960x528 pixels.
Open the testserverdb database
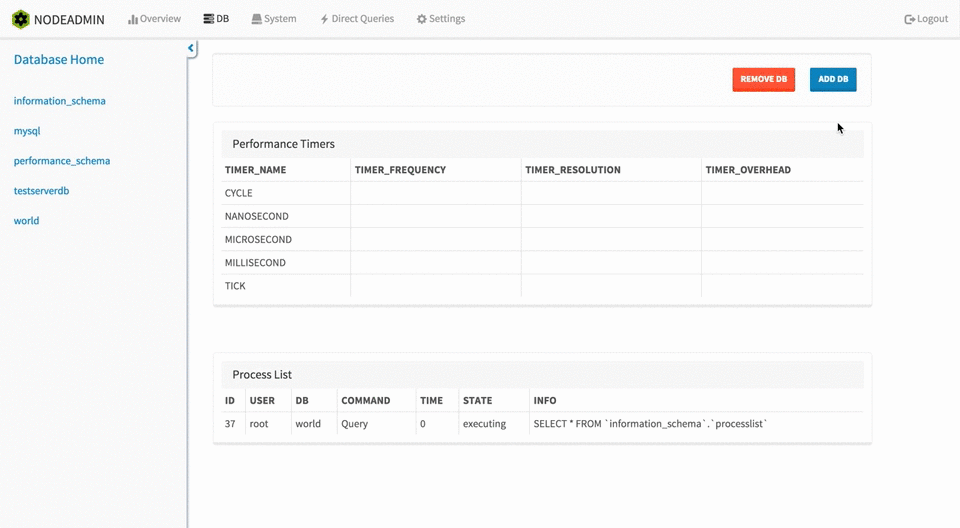(x=41, y=191)
